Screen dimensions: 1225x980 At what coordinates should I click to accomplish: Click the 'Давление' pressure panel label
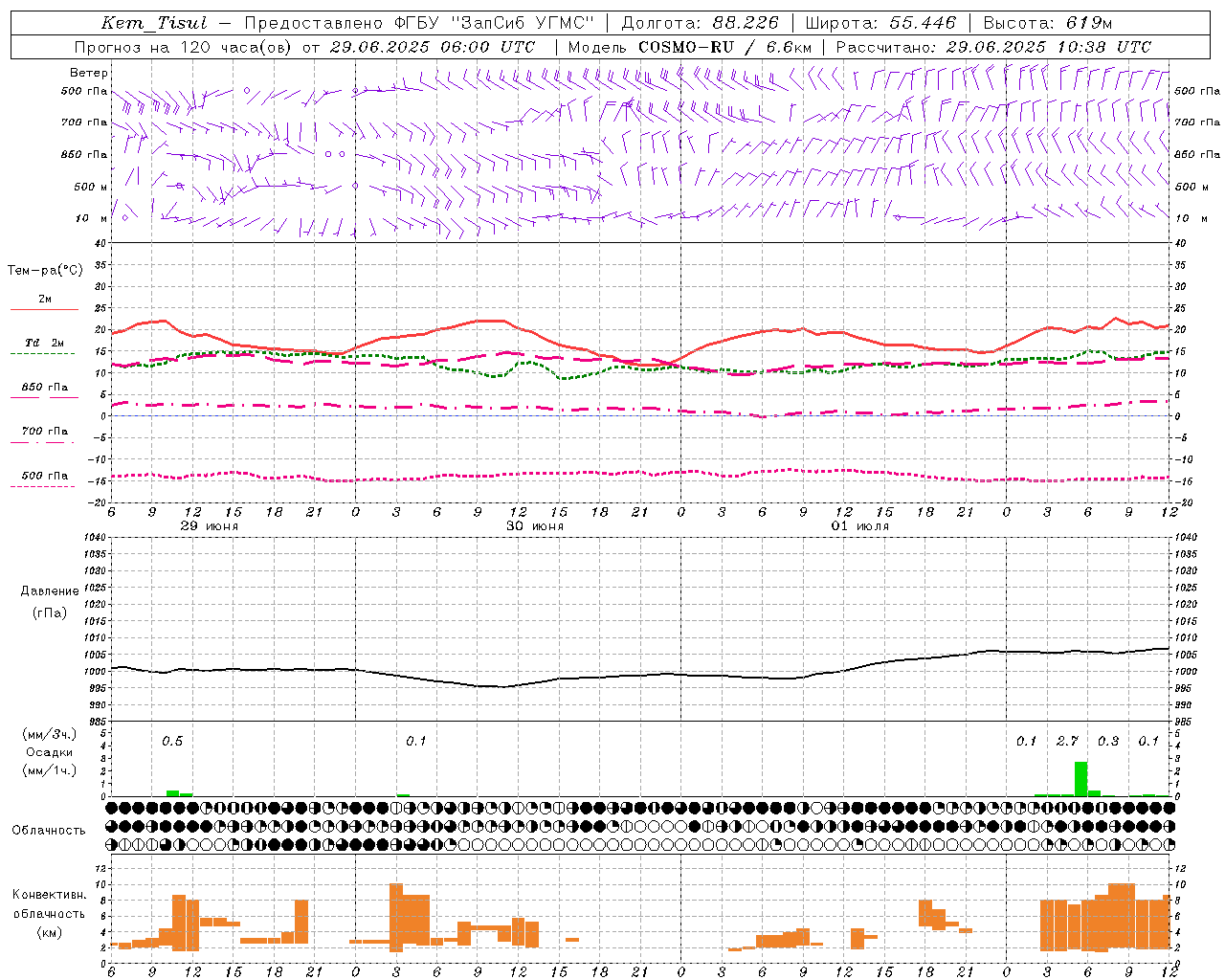50,591
